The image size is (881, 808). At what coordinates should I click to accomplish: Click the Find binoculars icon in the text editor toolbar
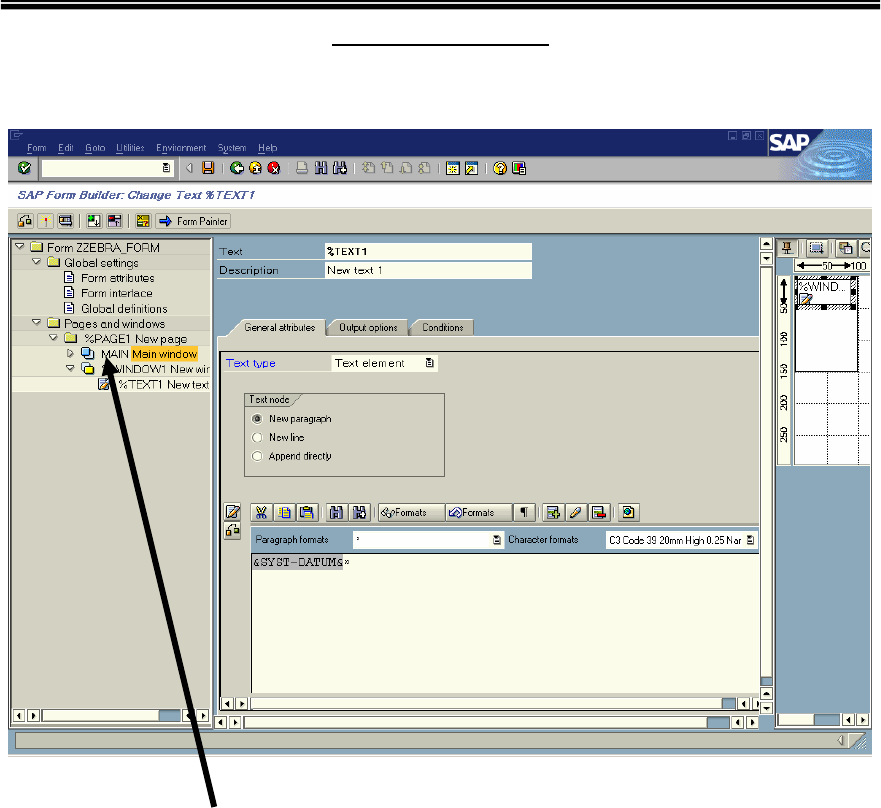point(336,512)
